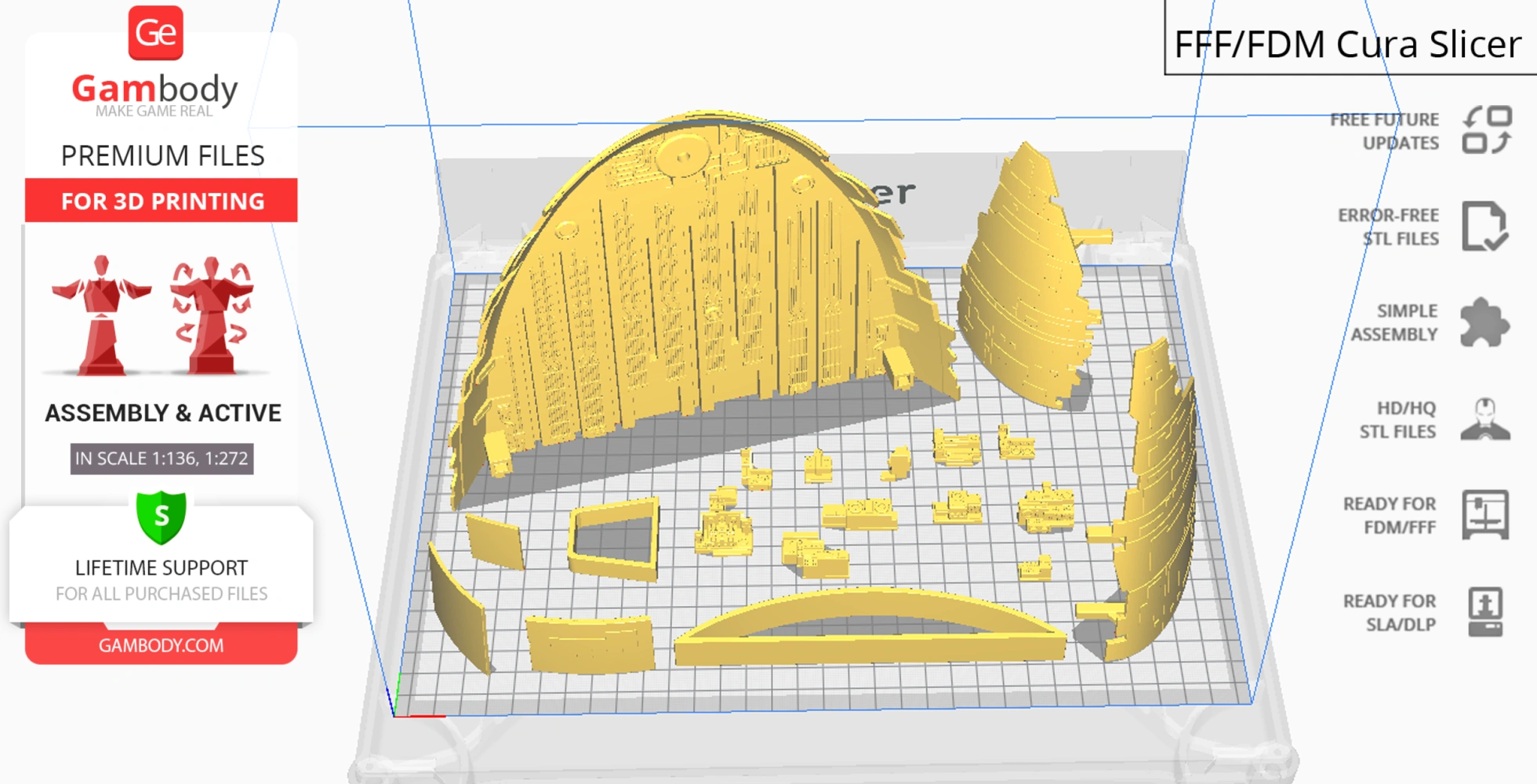Enable the FOR 3D PRINTING banner

pyautogui.click(x=161, y=201)
